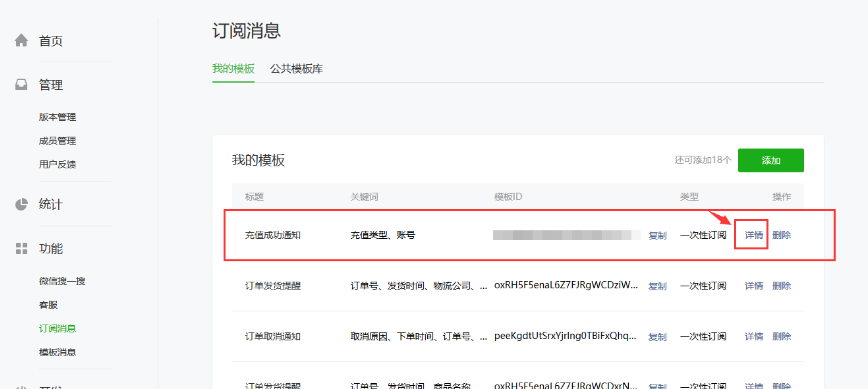Image resolution: width=868 pixels, height=389 pixels.
Task: Open 详情 for the oxRH5F5enaL6Z7FJRgWCDziW template
Action: pos(753,286)
